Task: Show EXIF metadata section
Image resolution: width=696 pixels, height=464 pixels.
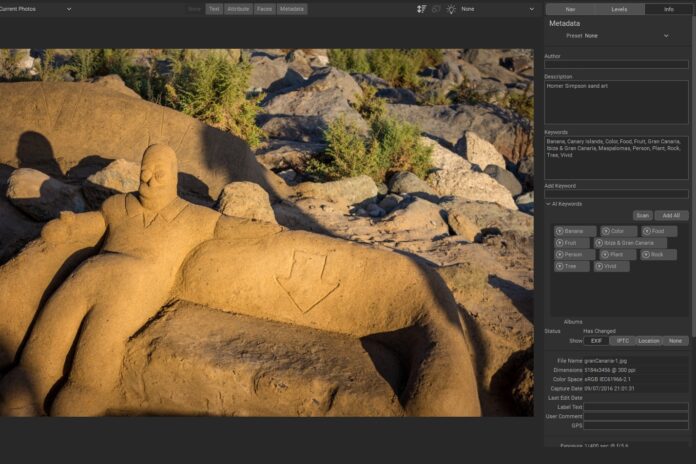Action: (x=596, y=341)
